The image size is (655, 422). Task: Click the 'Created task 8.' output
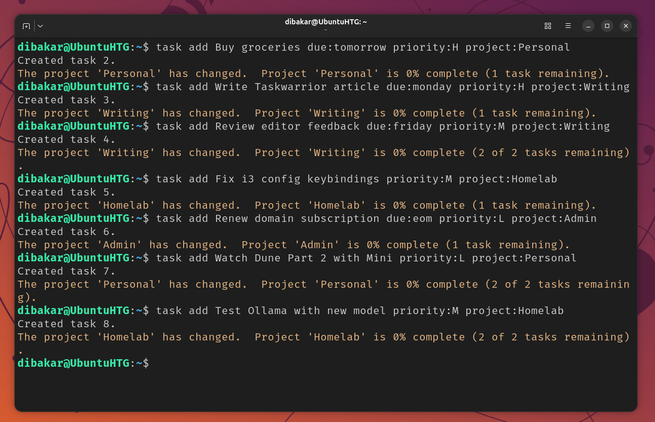click(x=66, y=324)
